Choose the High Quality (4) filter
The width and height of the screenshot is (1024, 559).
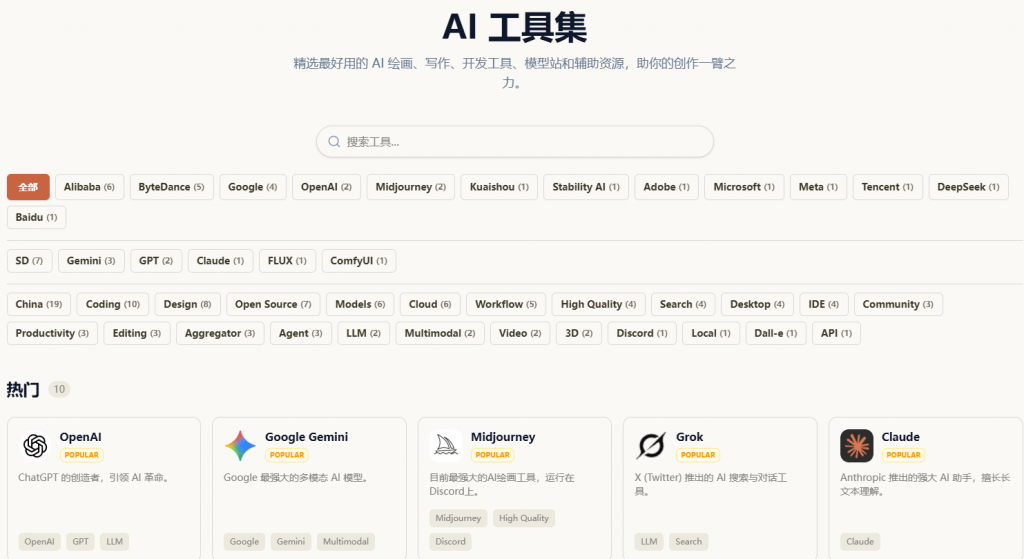tap(598, 304)
